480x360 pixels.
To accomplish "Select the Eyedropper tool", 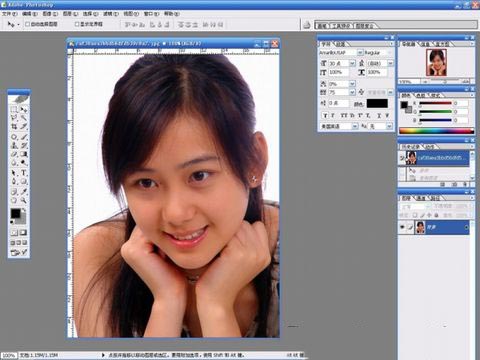I will click(24, 191).
